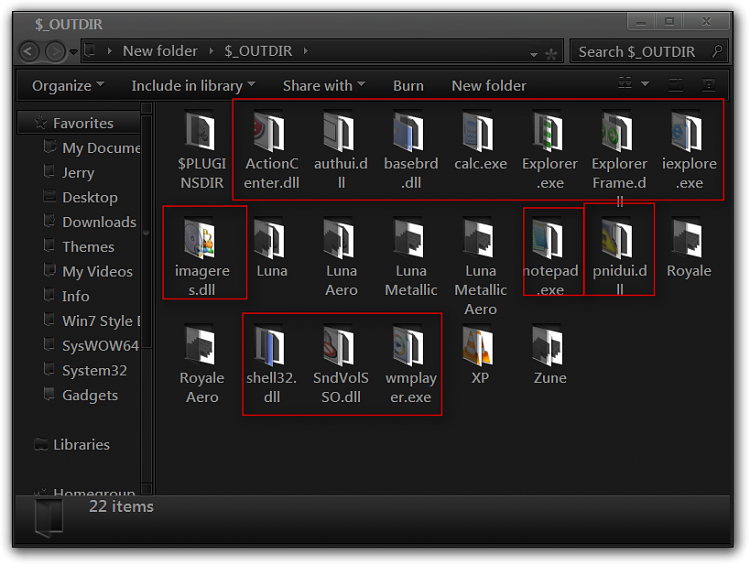
Task: Select the pnidui.dll folder icon
Action: click(619, 239)
